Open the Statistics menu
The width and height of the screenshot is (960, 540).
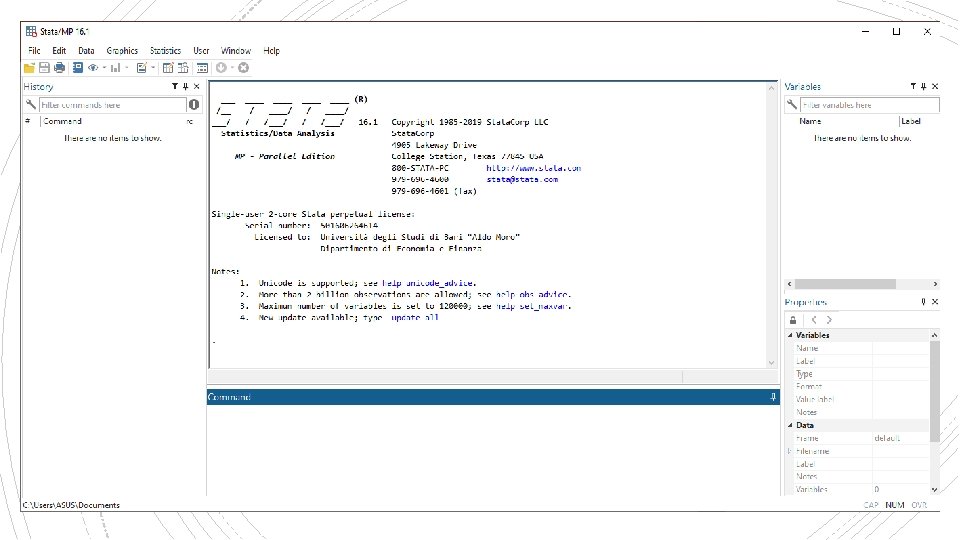tap(165, 51)
